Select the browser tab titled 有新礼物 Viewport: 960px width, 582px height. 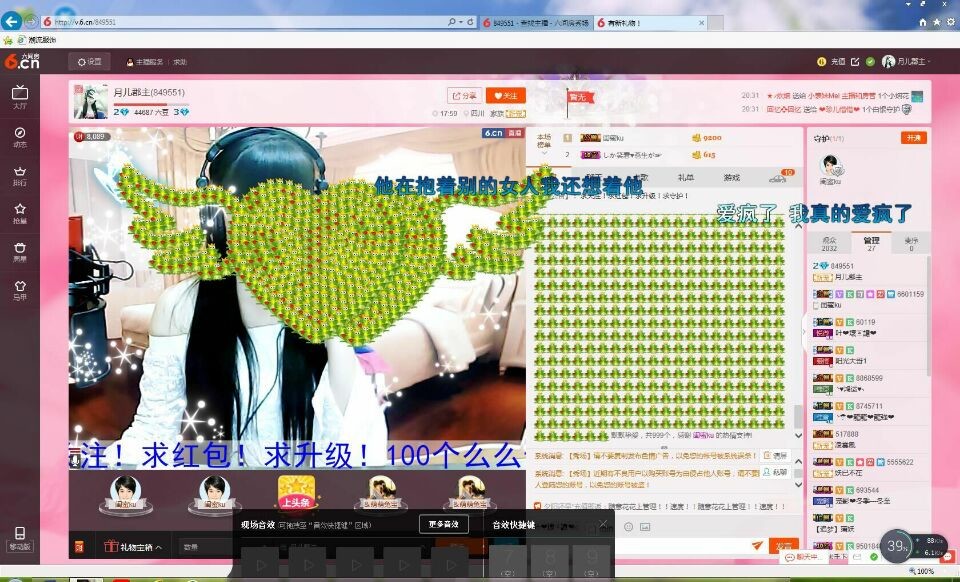click(651, 23)
